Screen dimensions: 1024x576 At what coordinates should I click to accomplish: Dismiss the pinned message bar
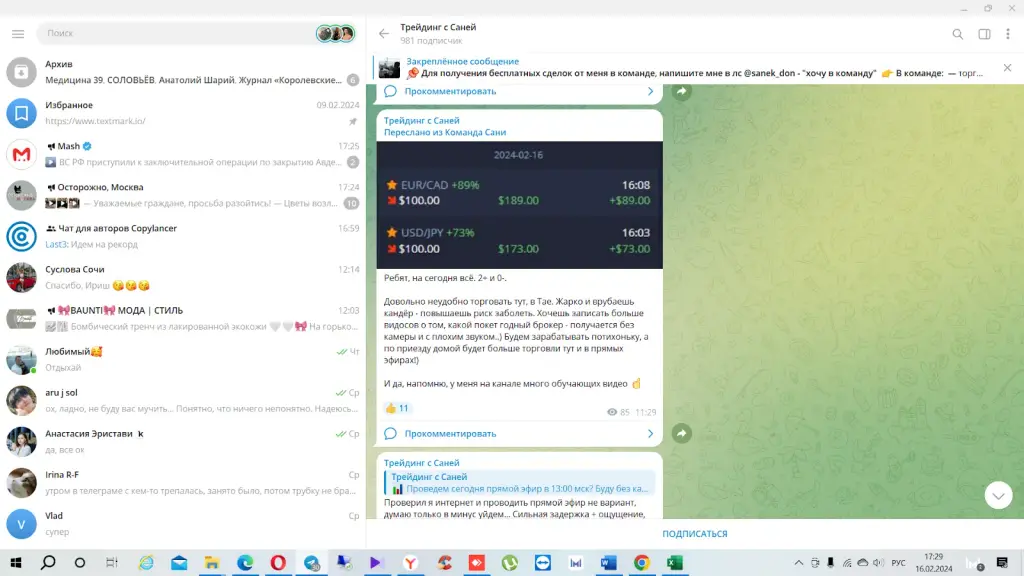tap(1007, 68)
